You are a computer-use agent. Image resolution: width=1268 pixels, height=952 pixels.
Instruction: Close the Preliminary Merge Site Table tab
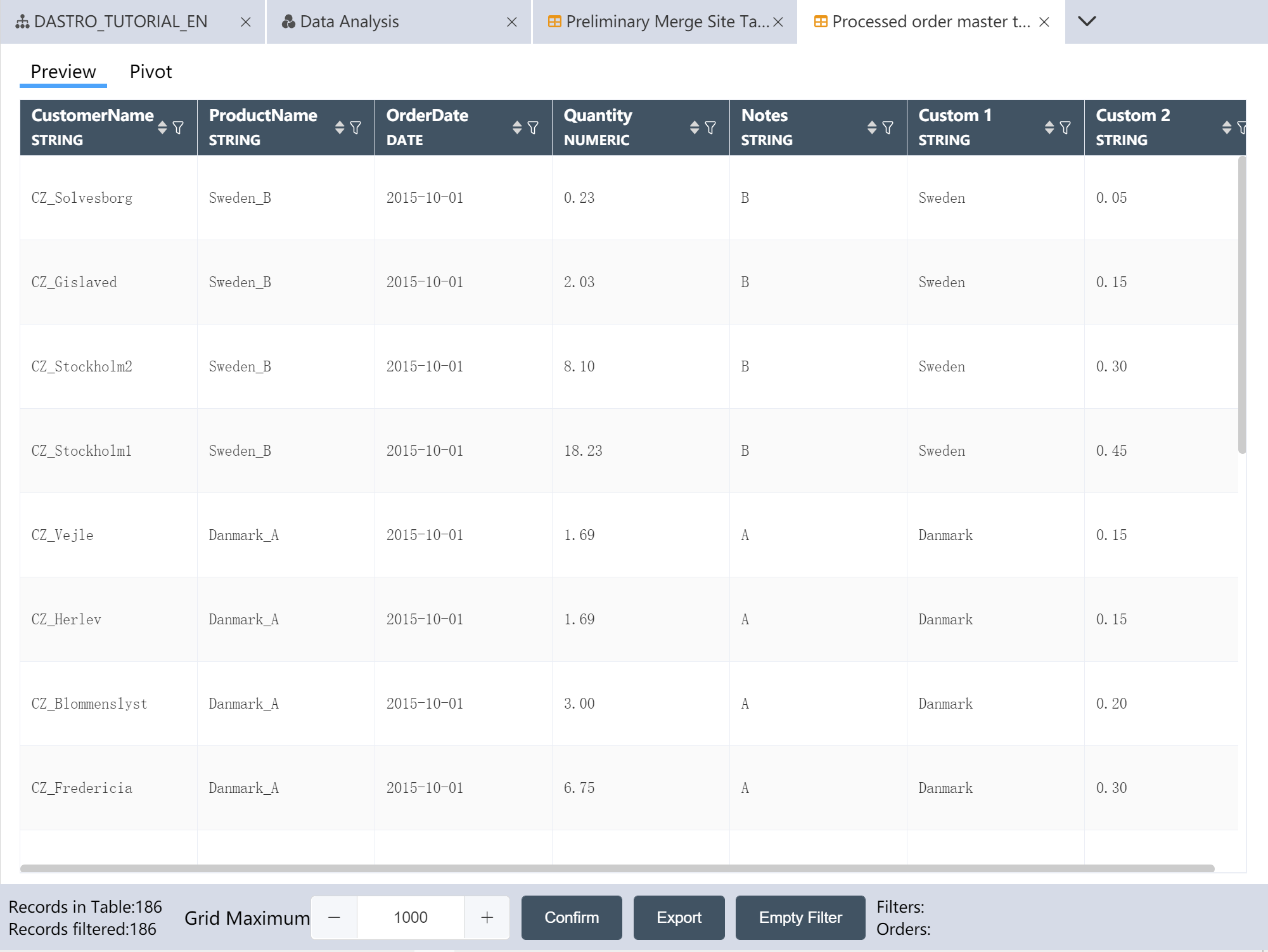(x=778, y=22)
